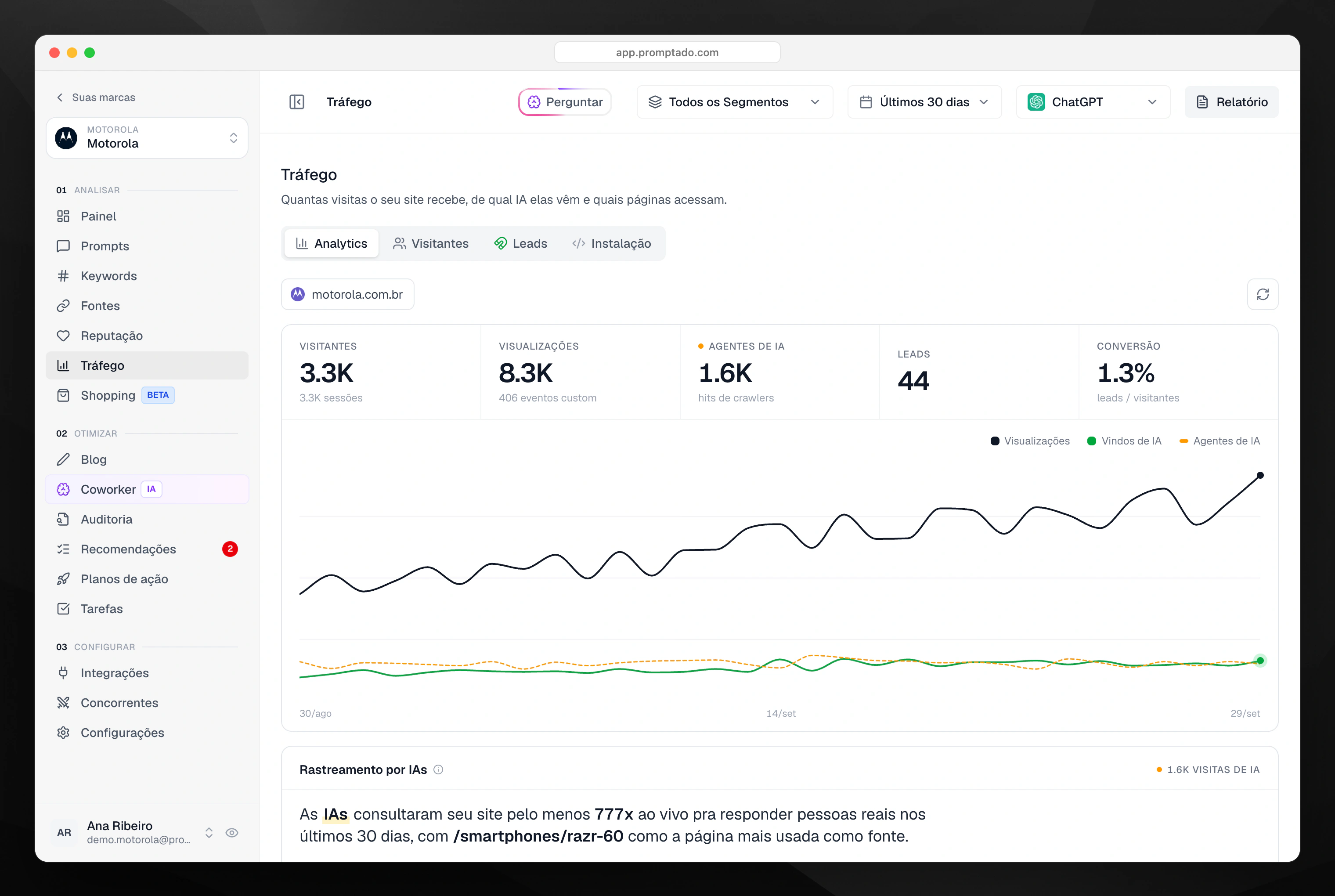
Task: Toggle Visualizações series in chart legend
Action: click(x=1030, y=441)
